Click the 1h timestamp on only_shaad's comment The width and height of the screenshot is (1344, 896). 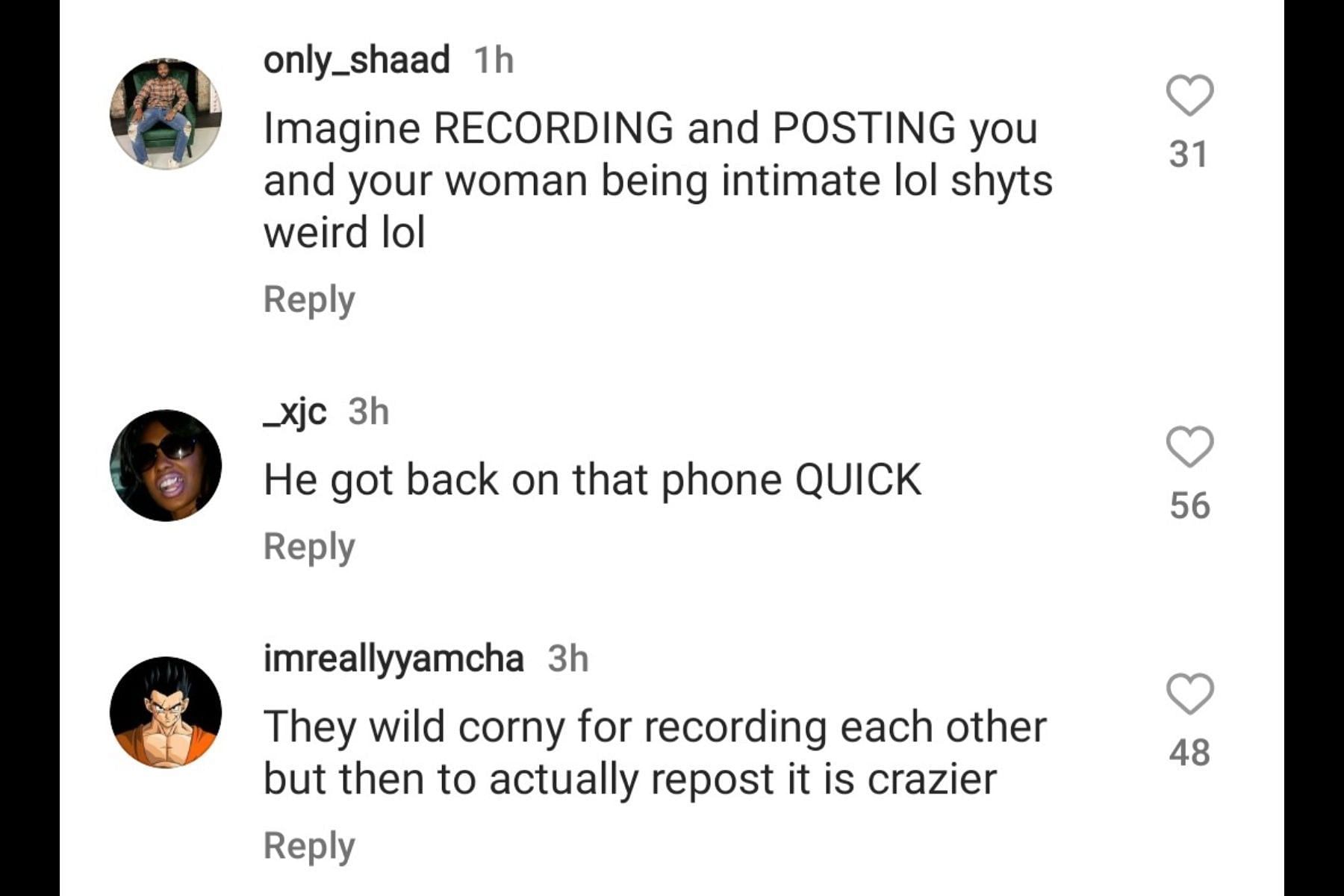point(494,60)
